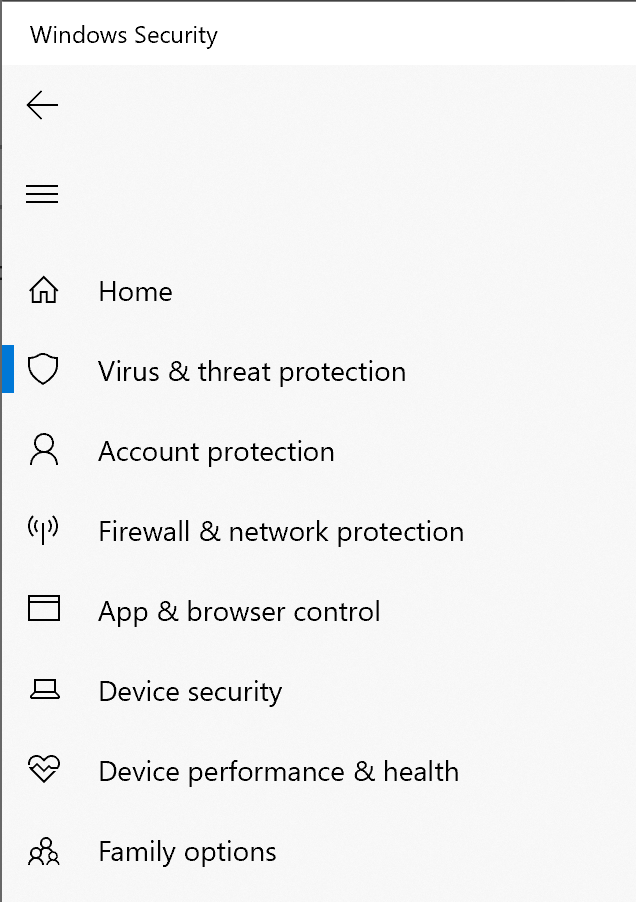636x902 pixels.
Task: Click the Device performance & health heart icon
Action: tap(42, 770)
